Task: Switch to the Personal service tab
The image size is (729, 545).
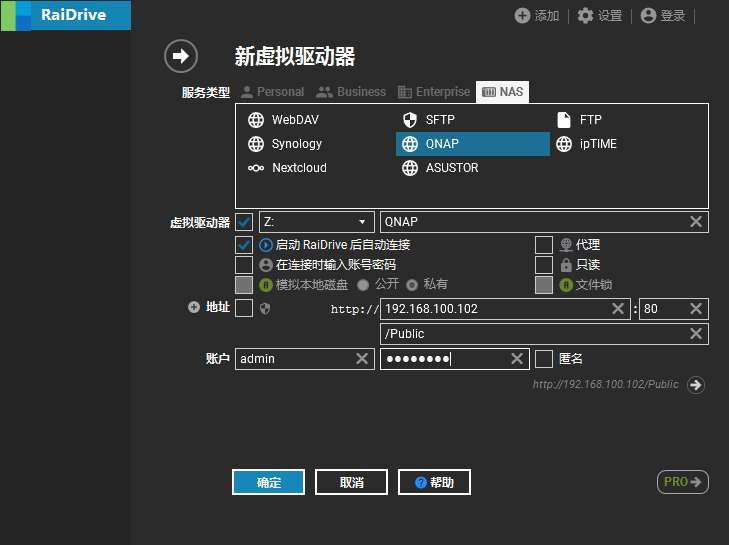Action: pyautogui.click(x=272, y=92)
